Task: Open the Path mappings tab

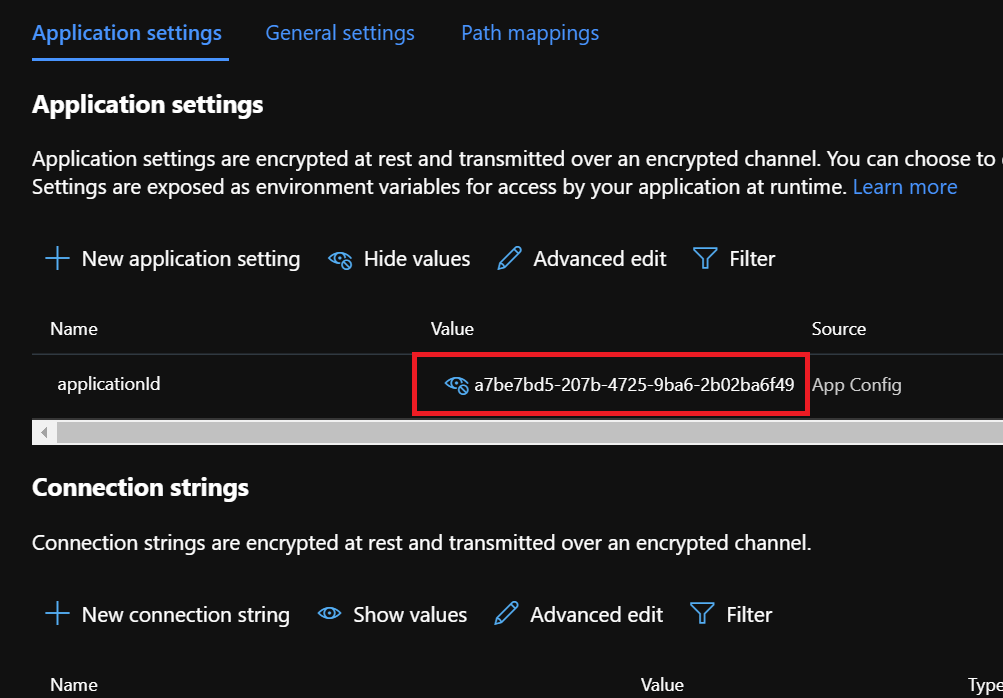Action: (x=530, y=33)
